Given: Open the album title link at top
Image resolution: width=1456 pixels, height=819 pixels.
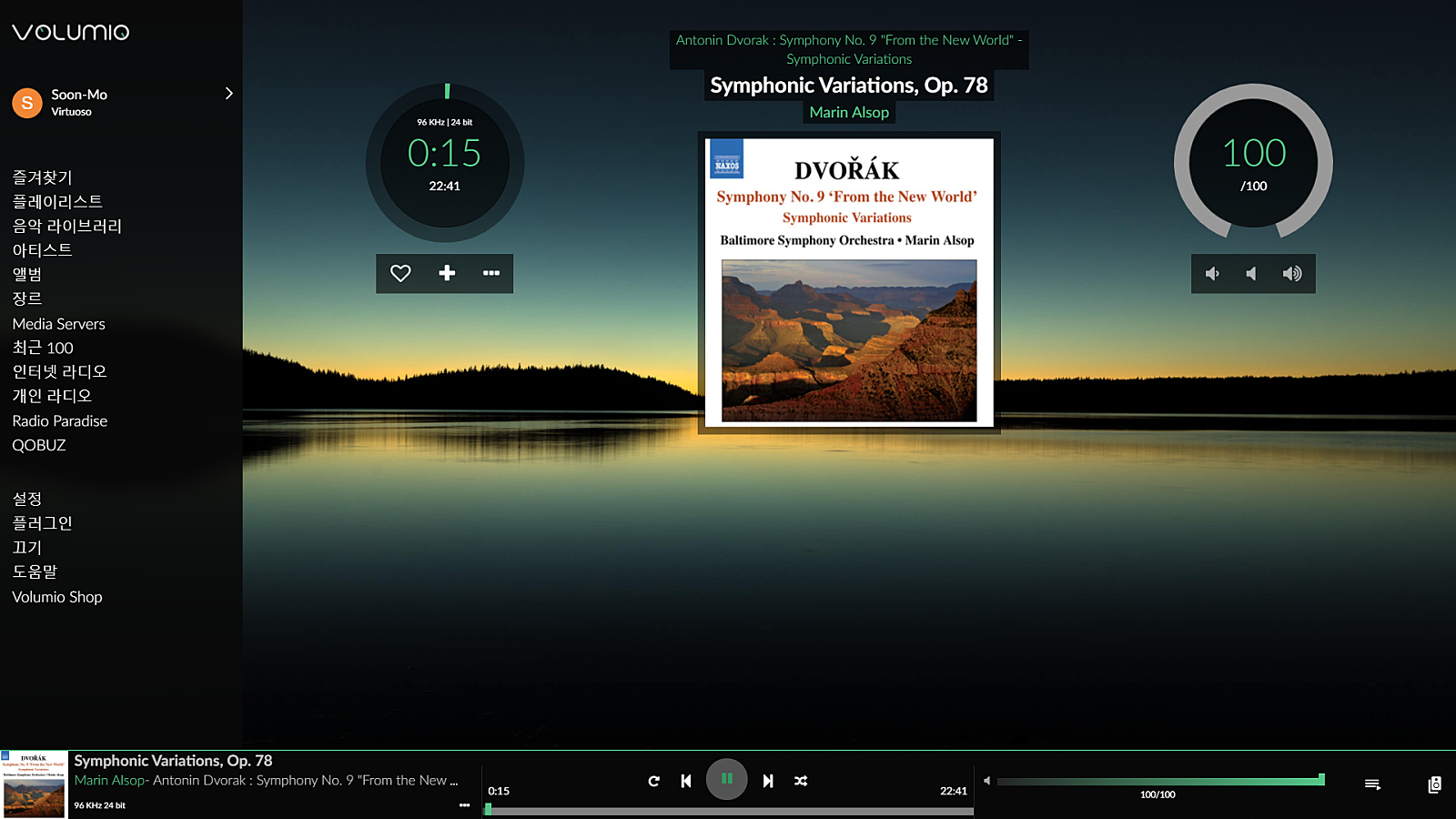Looking at the screenshot, I should point(849,49).
